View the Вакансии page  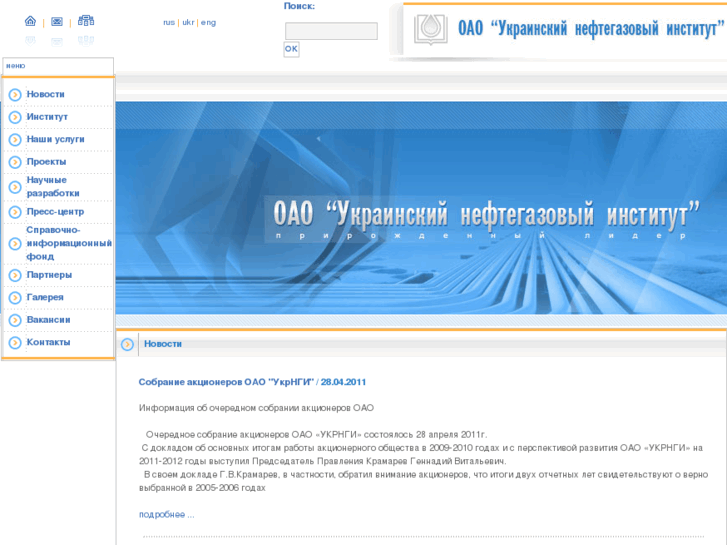pos(48,320)
